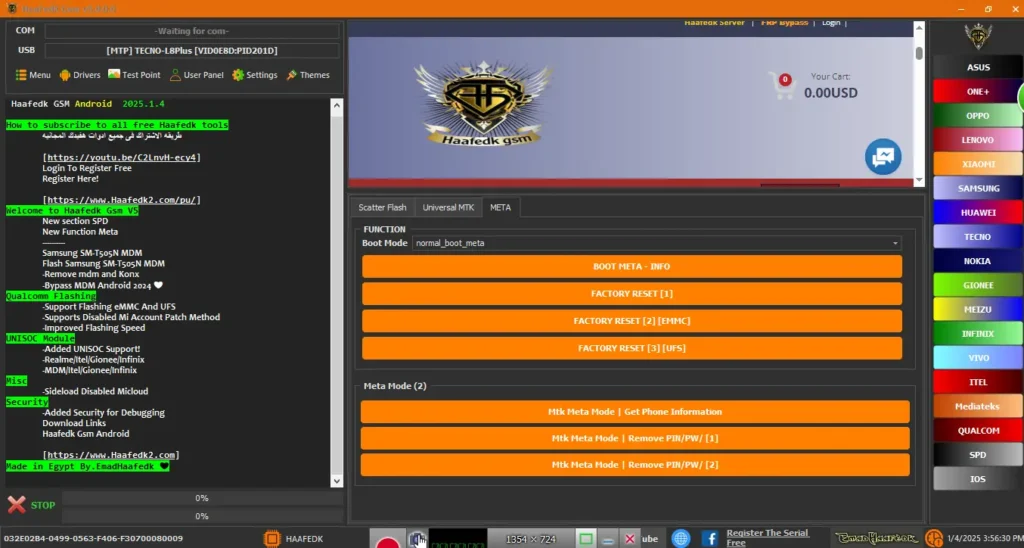Click the upper 0% progress bar

pos(202,498)
